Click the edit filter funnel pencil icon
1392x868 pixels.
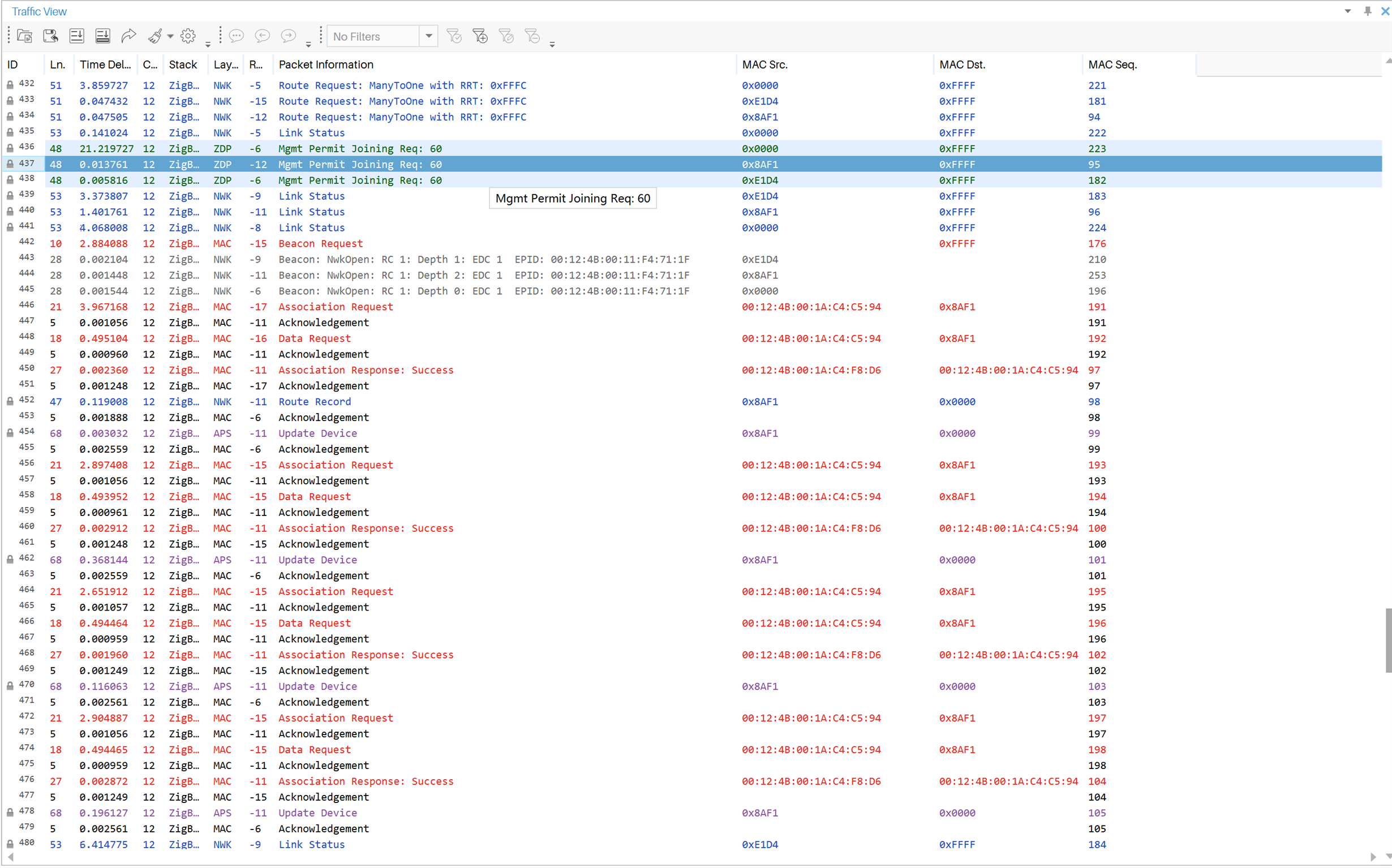[506, 36]
